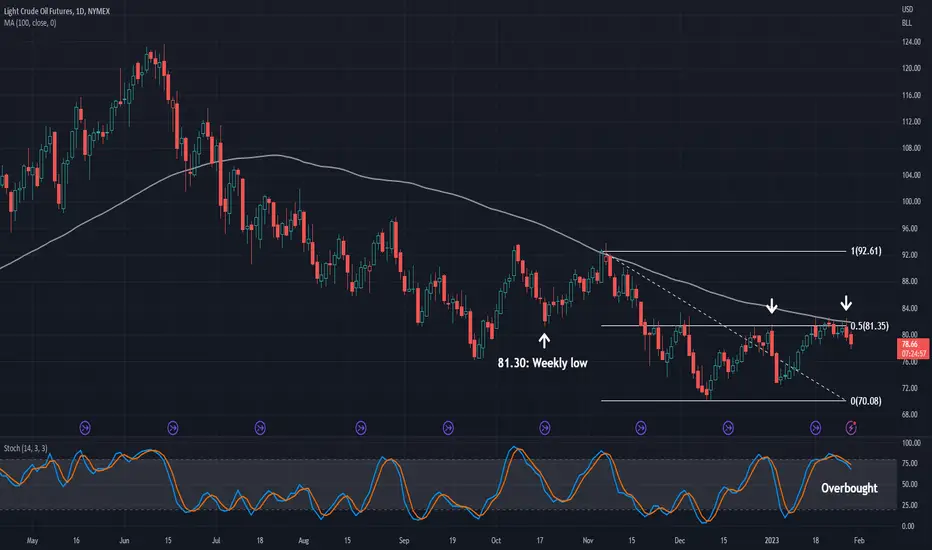Click the 96.00 price axis label
Image resolution: width=932 pixels, height=550 pixels.
coord(910,228)
